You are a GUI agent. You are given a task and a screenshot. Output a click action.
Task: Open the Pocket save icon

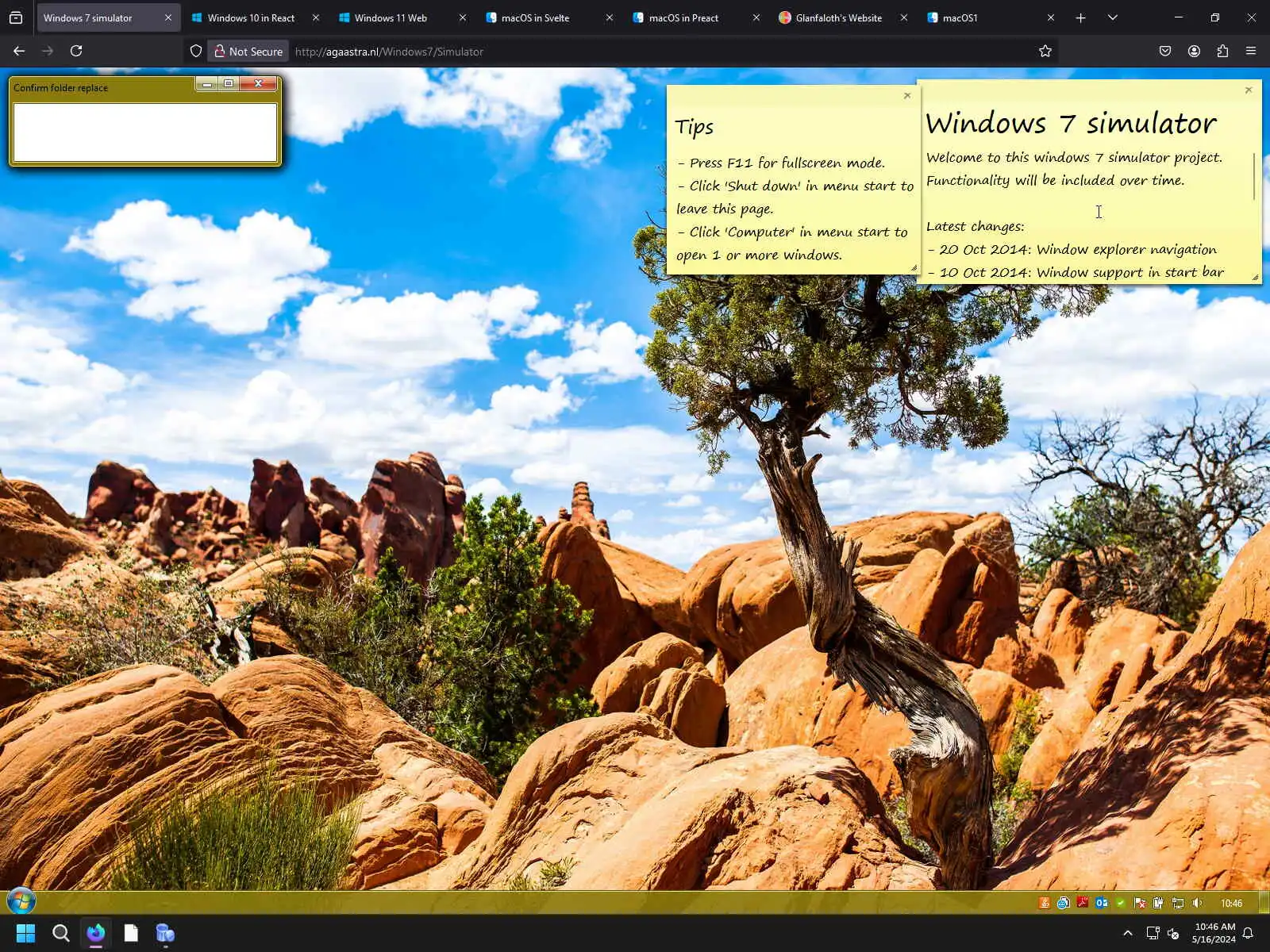(x=1165, y=51)
